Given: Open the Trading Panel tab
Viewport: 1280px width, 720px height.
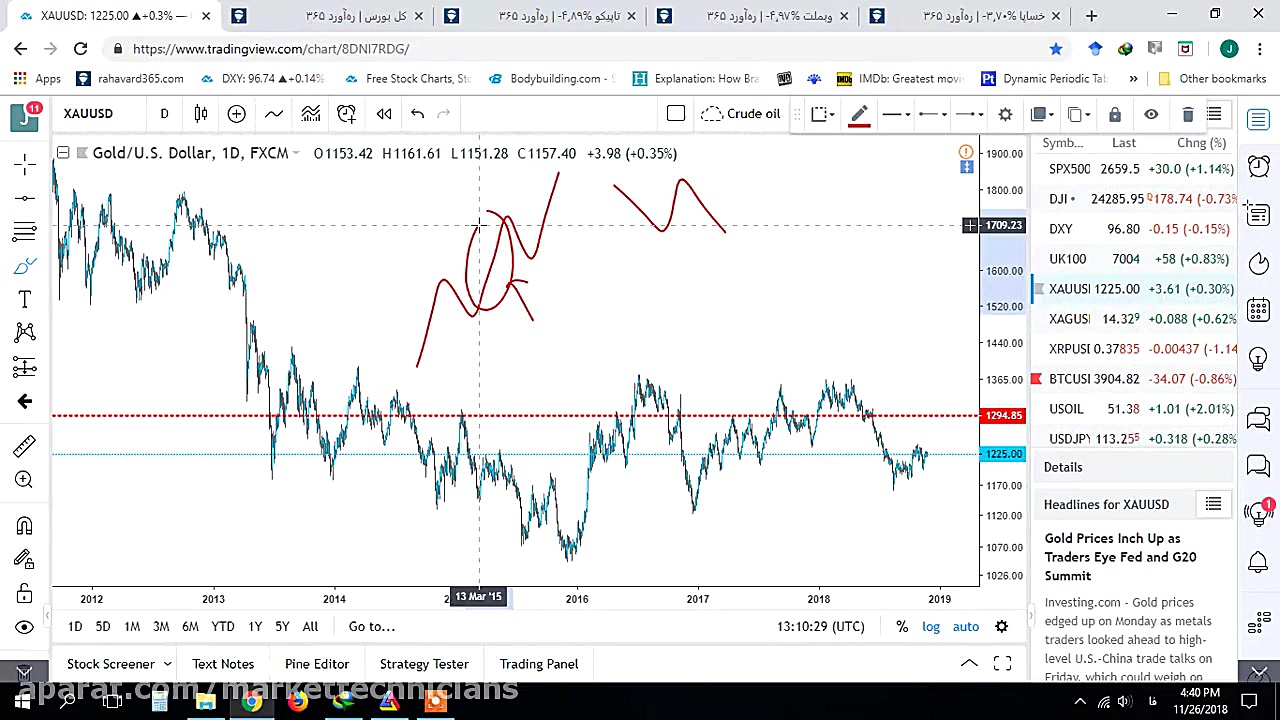Looking at the screenshot, I should click(x=539, y=664).
